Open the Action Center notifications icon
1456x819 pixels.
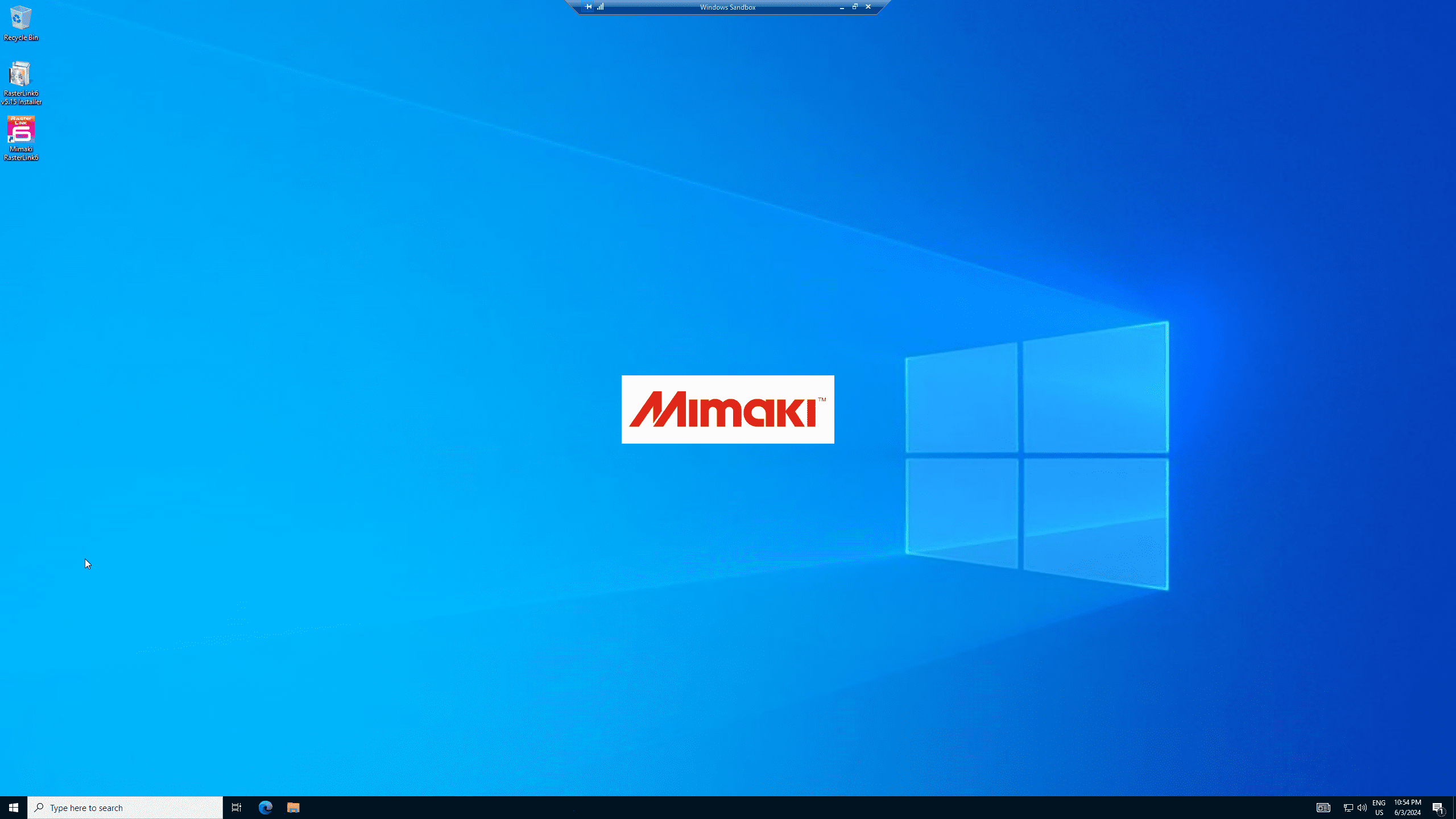1438,807
